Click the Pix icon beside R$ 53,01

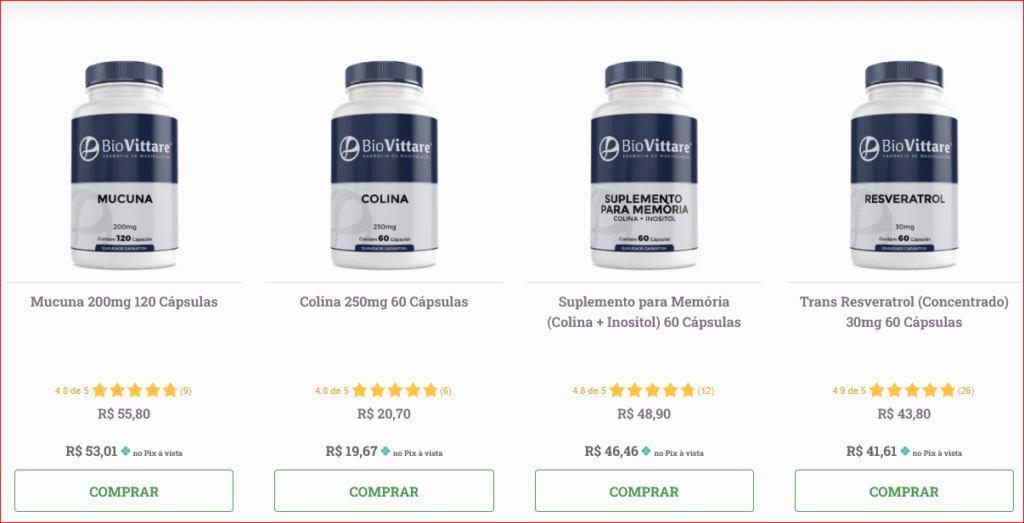126,451
